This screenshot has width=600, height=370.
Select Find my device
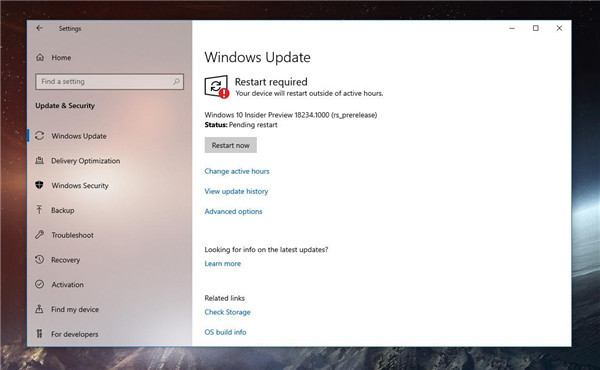75,309
